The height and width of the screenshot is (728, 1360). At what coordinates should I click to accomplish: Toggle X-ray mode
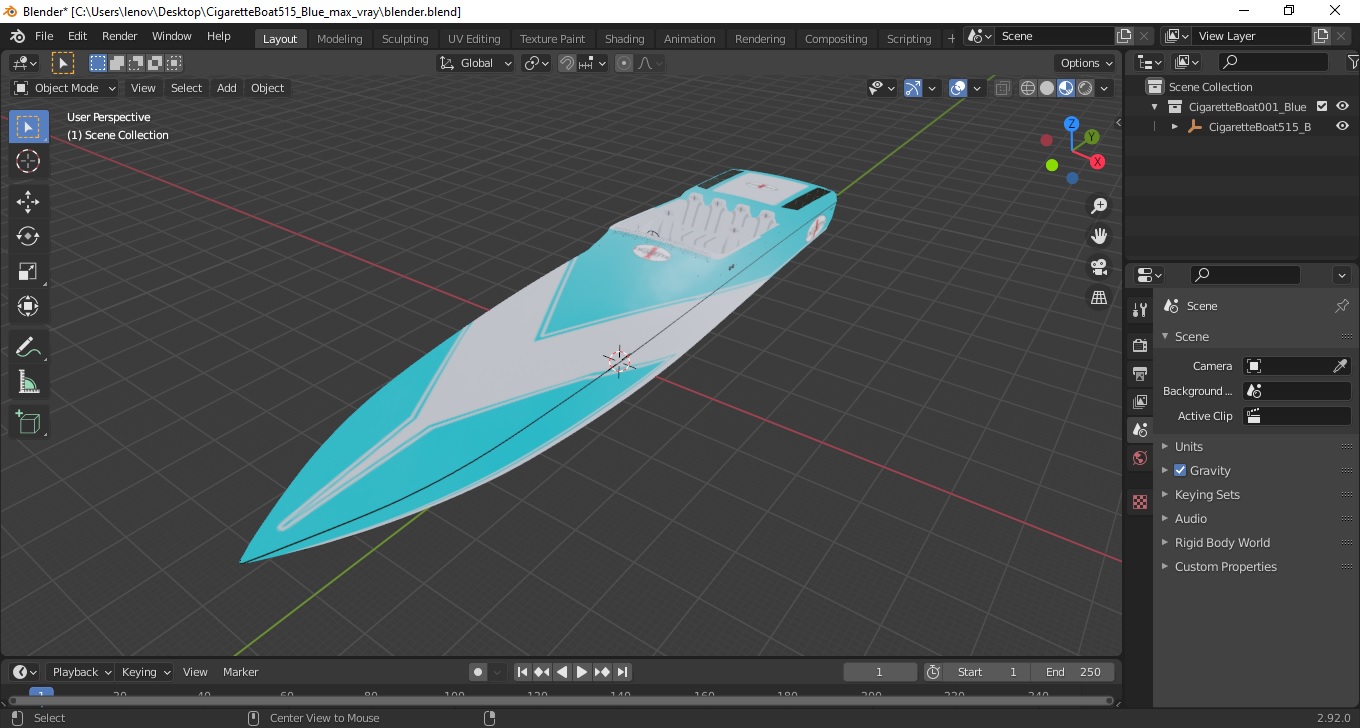click(1003, 88)
